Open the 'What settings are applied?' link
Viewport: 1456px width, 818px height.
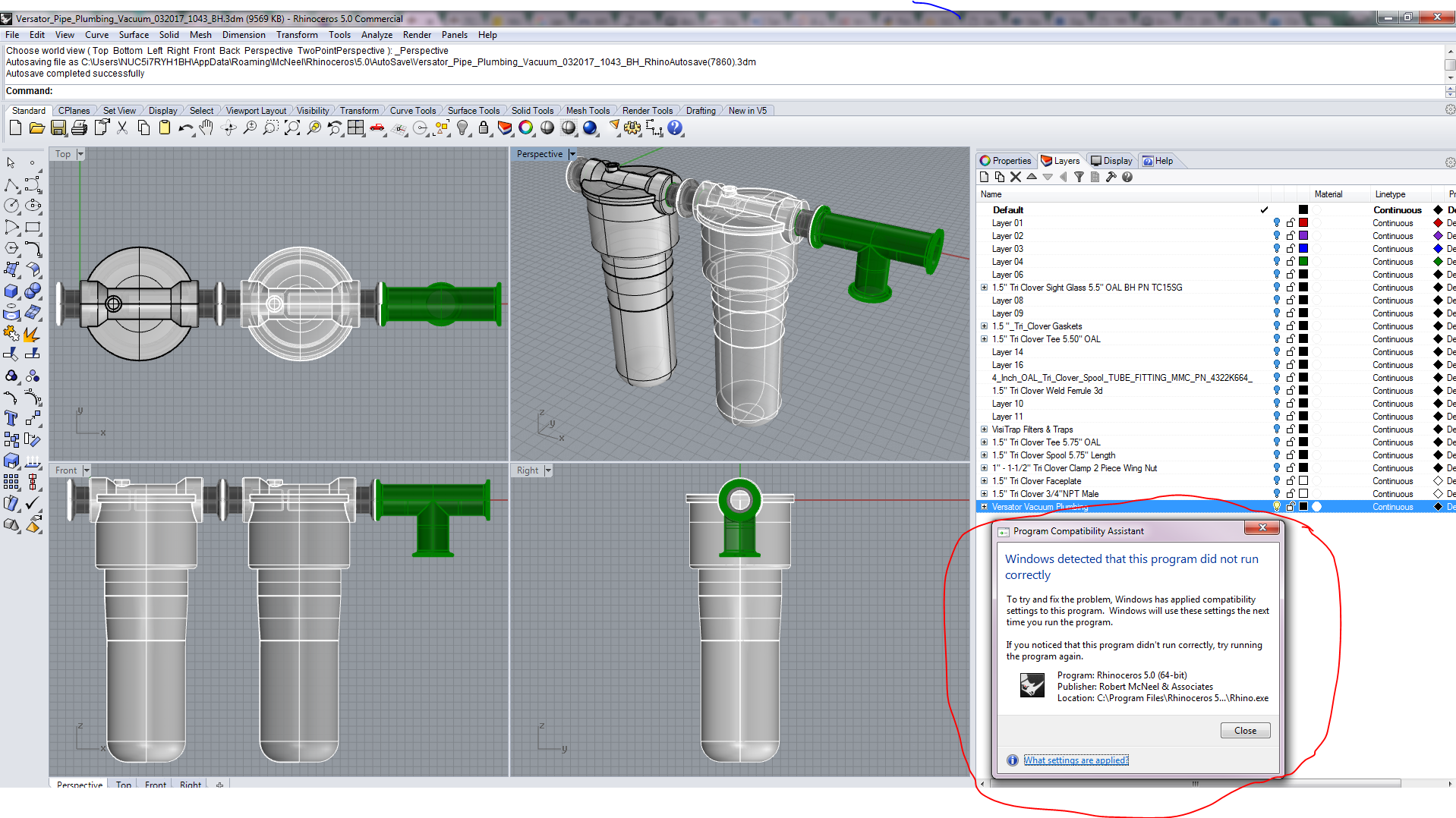click(1076, 760)
